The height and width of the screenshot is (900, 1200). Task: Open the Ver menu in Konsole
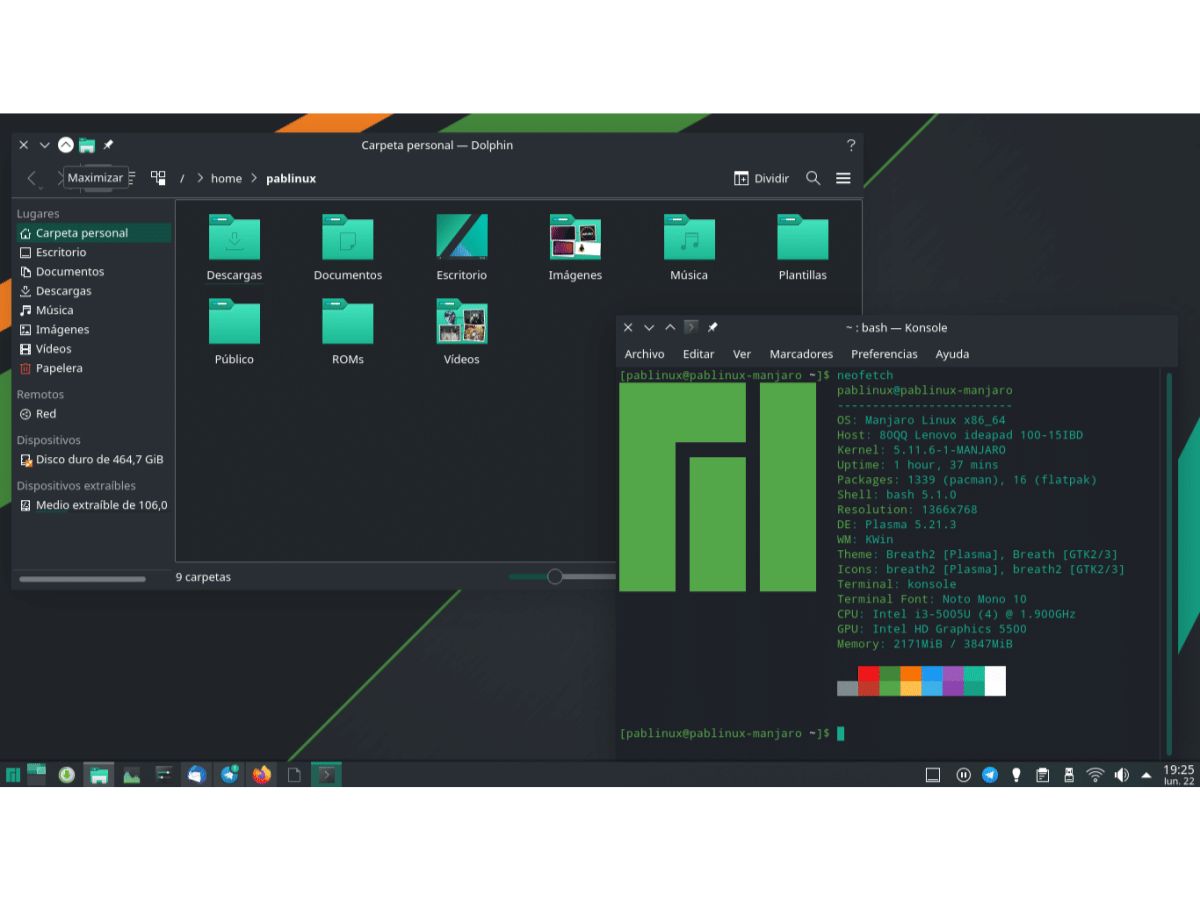(742, 354)
